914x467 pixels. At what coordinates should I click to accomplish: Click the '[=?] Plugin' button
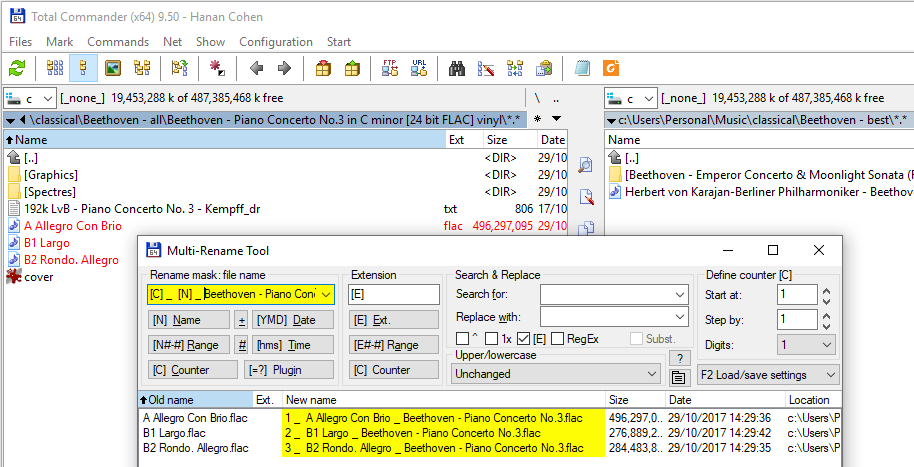pyautogui.click(x=289, y=370)
